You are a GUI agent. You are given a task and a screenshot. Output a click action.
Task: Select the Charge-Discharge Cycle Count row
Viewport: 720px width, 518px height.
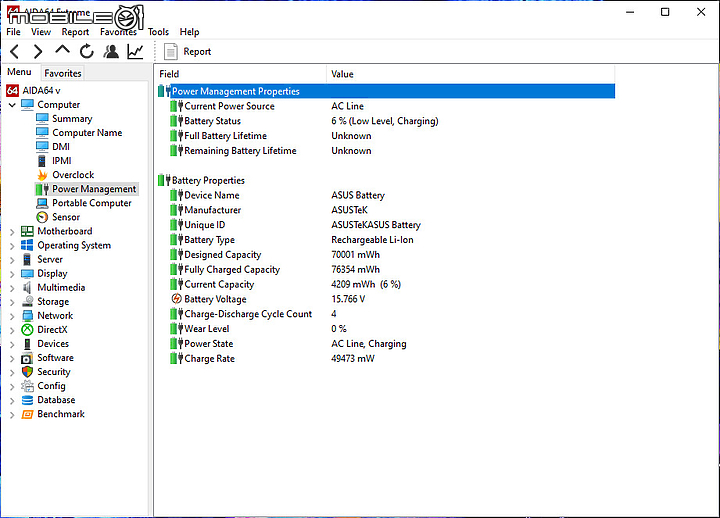pos(386,314)
